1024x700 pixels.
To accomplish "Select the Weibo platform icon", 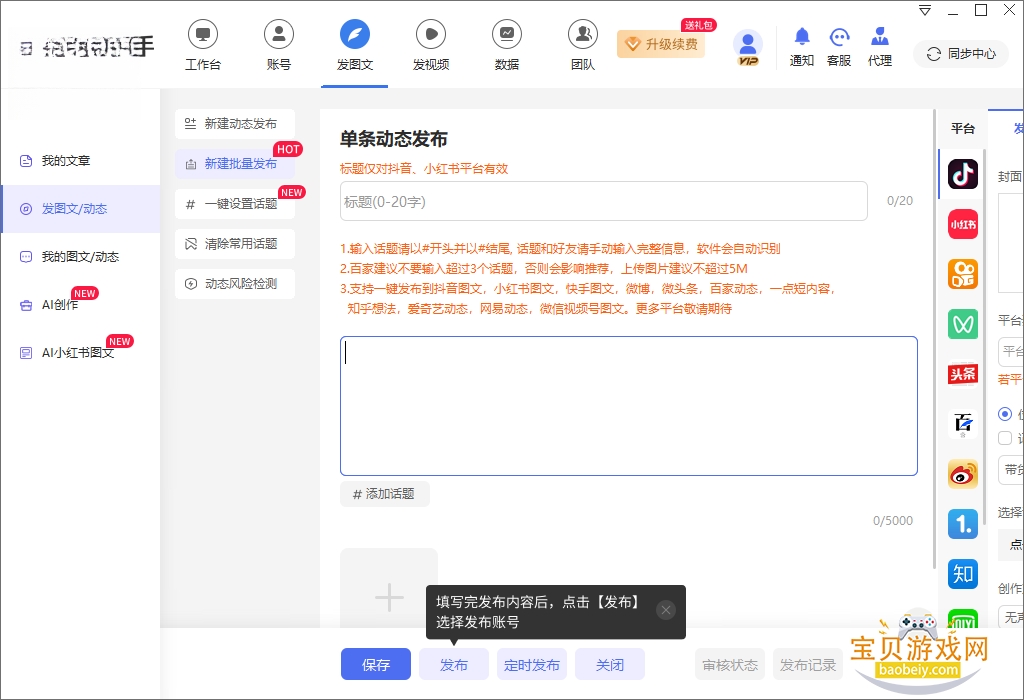I will tap(963, 474).
